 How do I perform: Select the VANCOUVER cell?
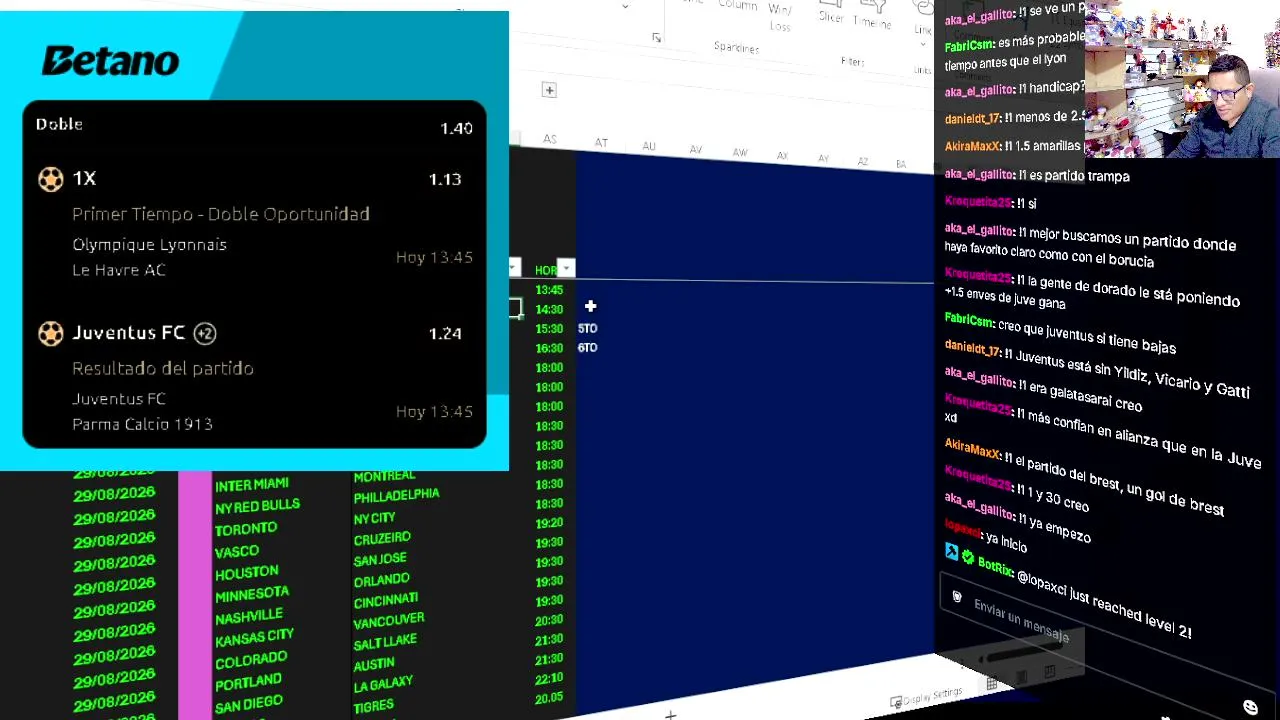[389, 621]
